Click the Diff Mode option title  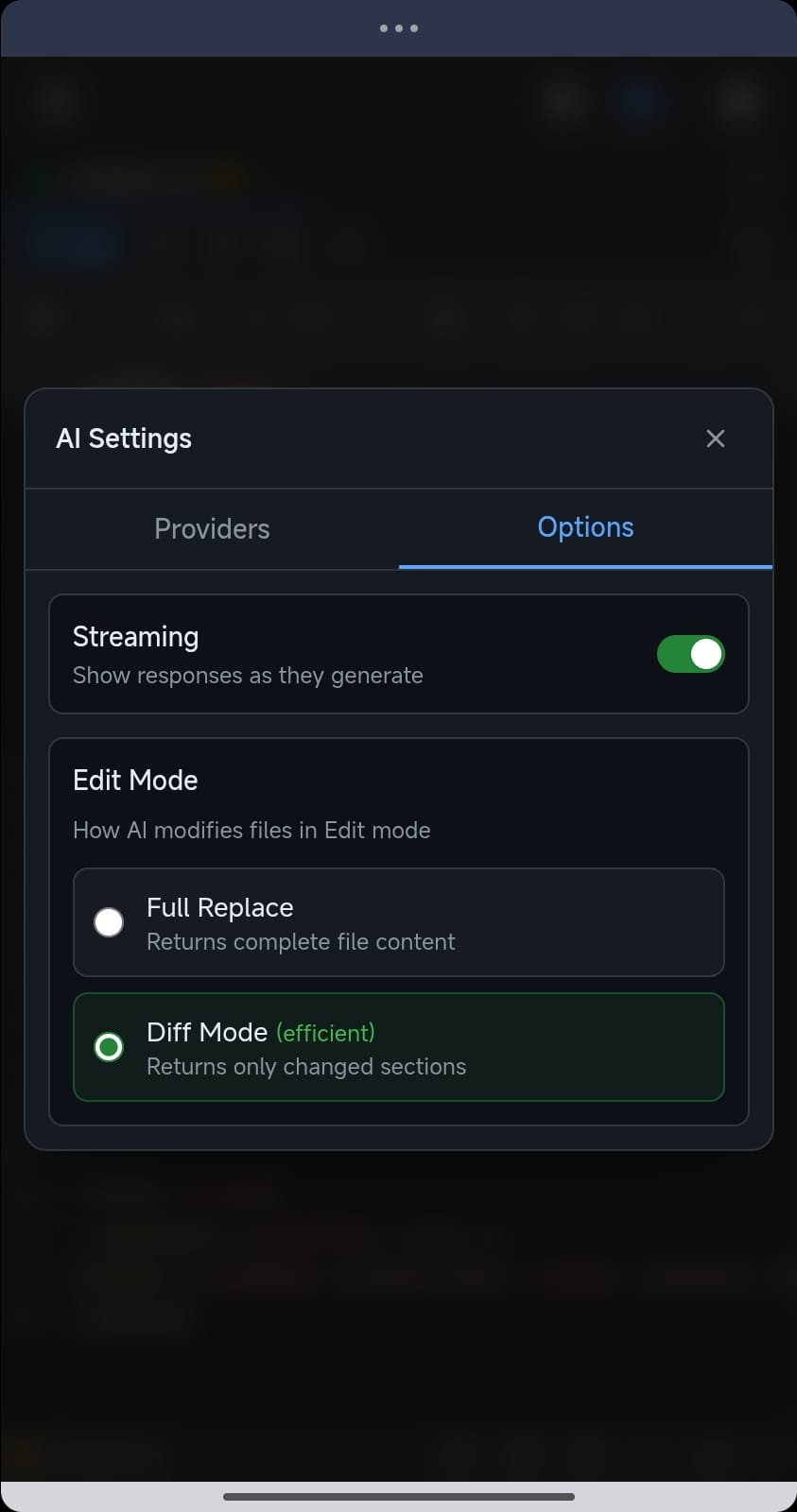(x=207, y=1032)
